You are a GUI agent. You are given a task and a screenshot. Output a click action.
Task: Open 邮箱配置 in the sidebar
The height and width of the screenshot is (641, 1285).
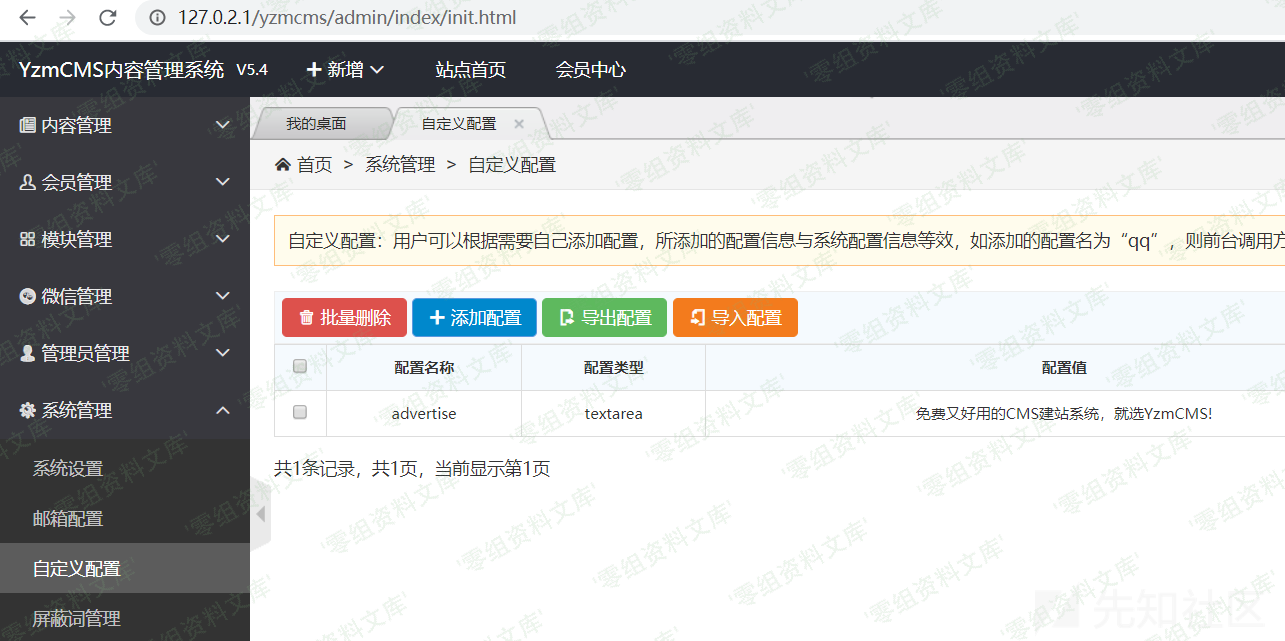[68, 519]
